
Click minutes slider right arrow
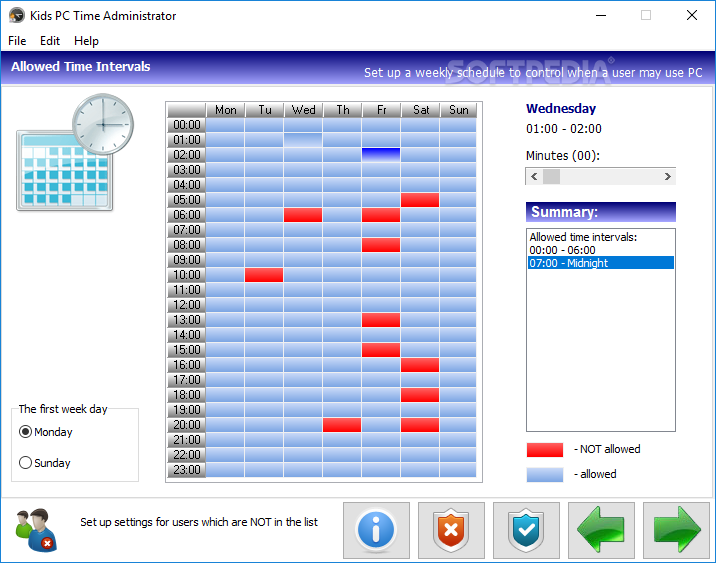(x=668, y=176)
